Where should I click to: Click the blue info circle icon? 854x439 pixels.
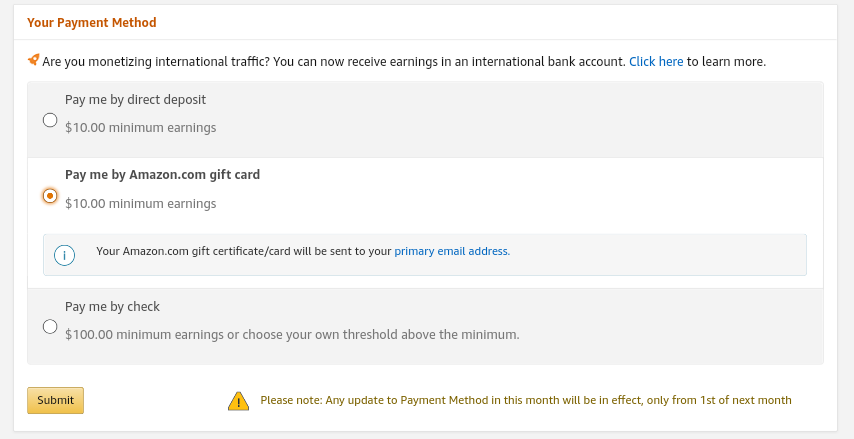tap(64, 255)
